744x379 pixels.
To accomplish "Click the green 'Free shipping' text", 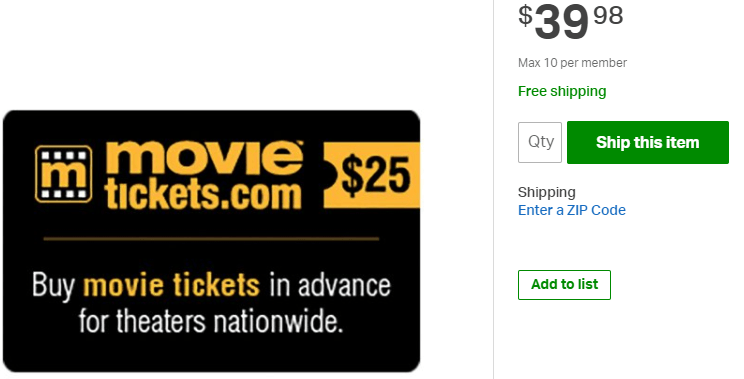I will 562,91.
